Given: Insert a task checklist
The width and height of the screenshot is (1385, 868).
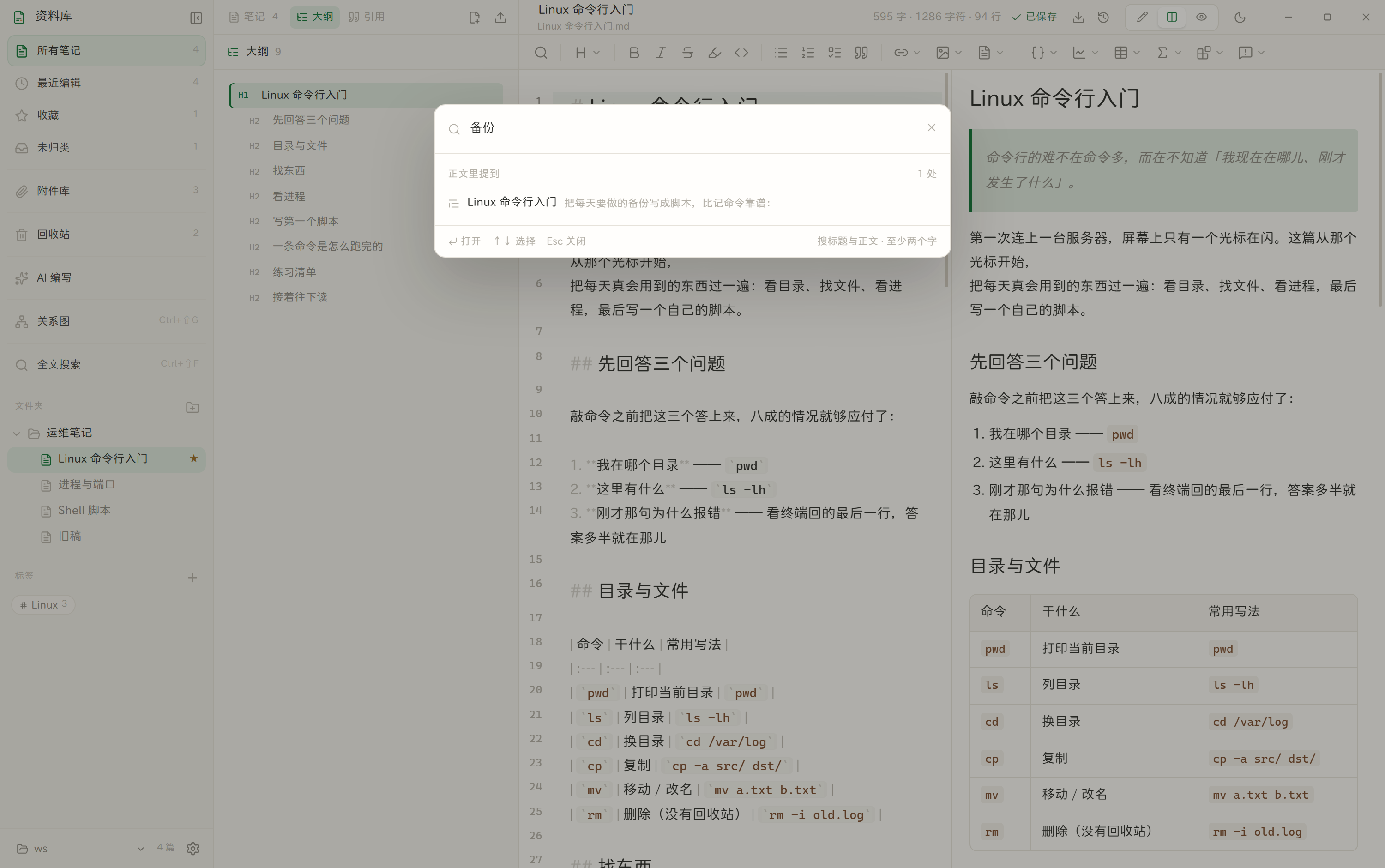Looking at the screenshot, I should [835, 53].
